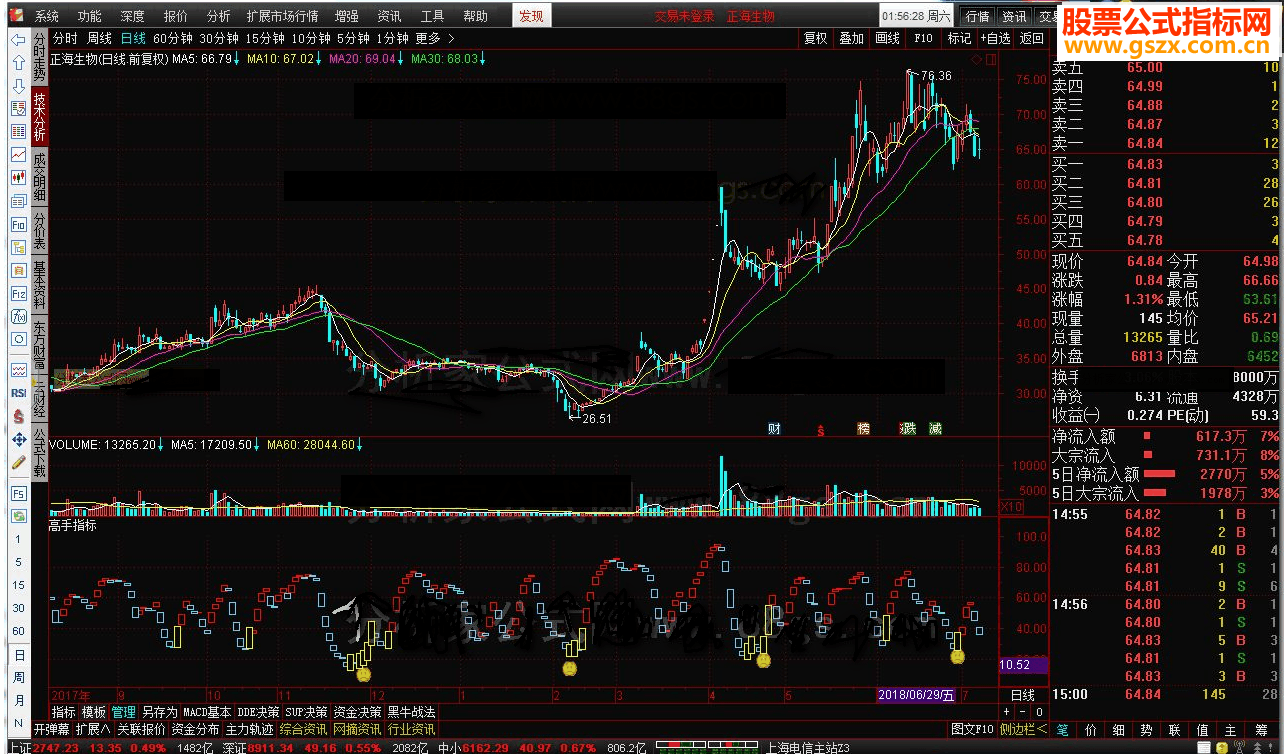Click the back arrow icon in left toolbar
The height and width of the screenshot is (754, 1284).
[18, 39]
